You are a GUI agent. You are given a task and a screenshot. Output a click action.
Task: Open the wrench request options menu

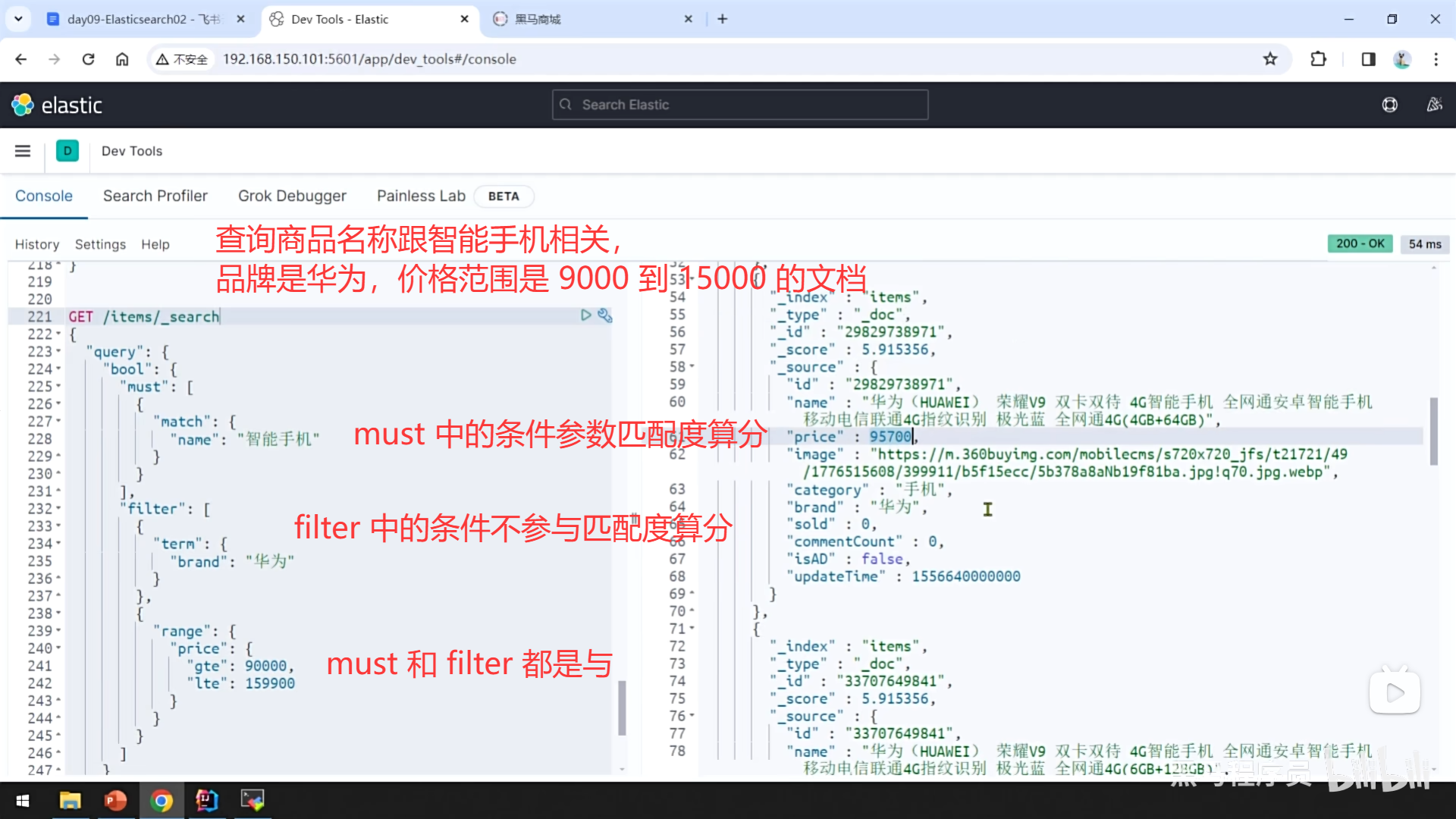pos(604,315)
